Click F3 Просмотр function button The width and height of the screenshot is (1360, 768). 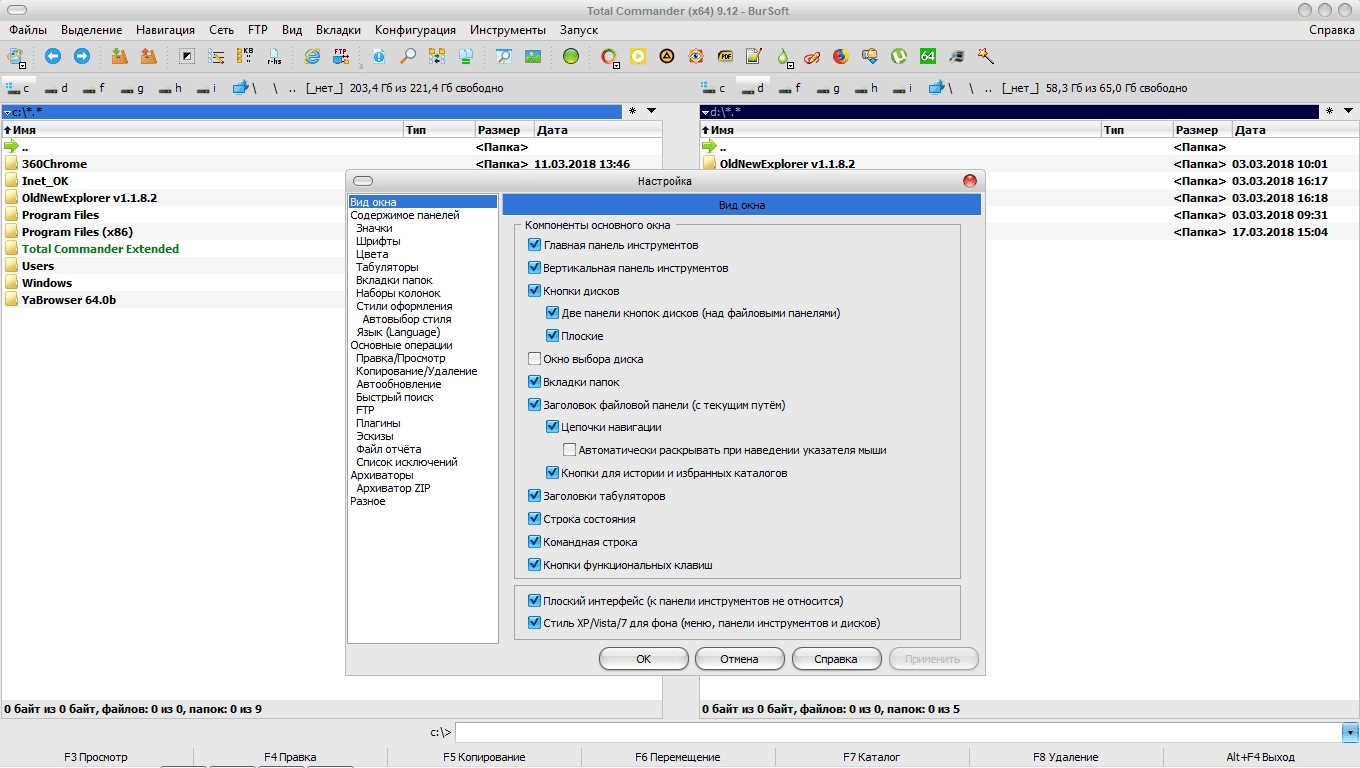96,757
